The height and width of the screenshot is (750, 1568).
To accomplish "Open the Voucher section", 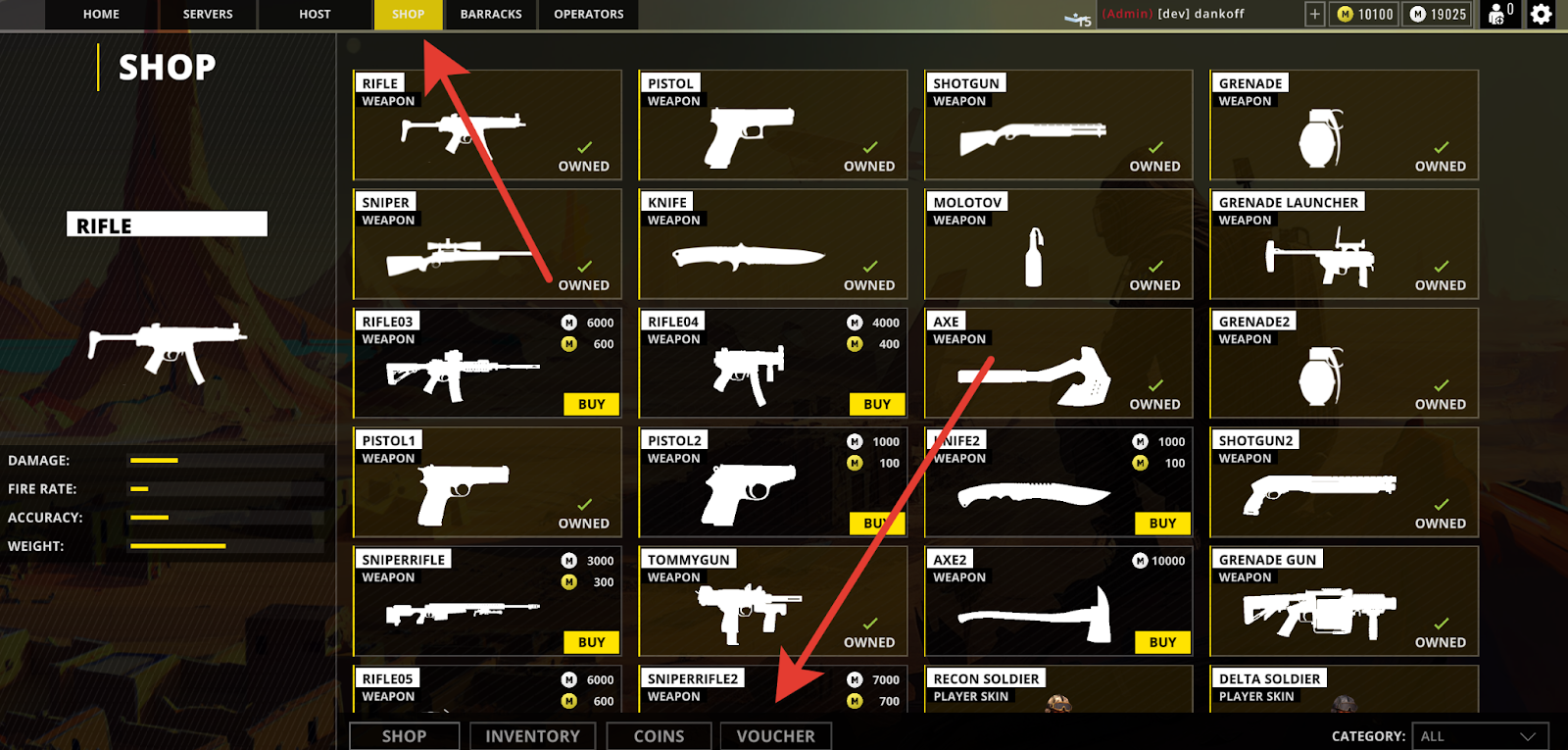I will coord(775,736).
